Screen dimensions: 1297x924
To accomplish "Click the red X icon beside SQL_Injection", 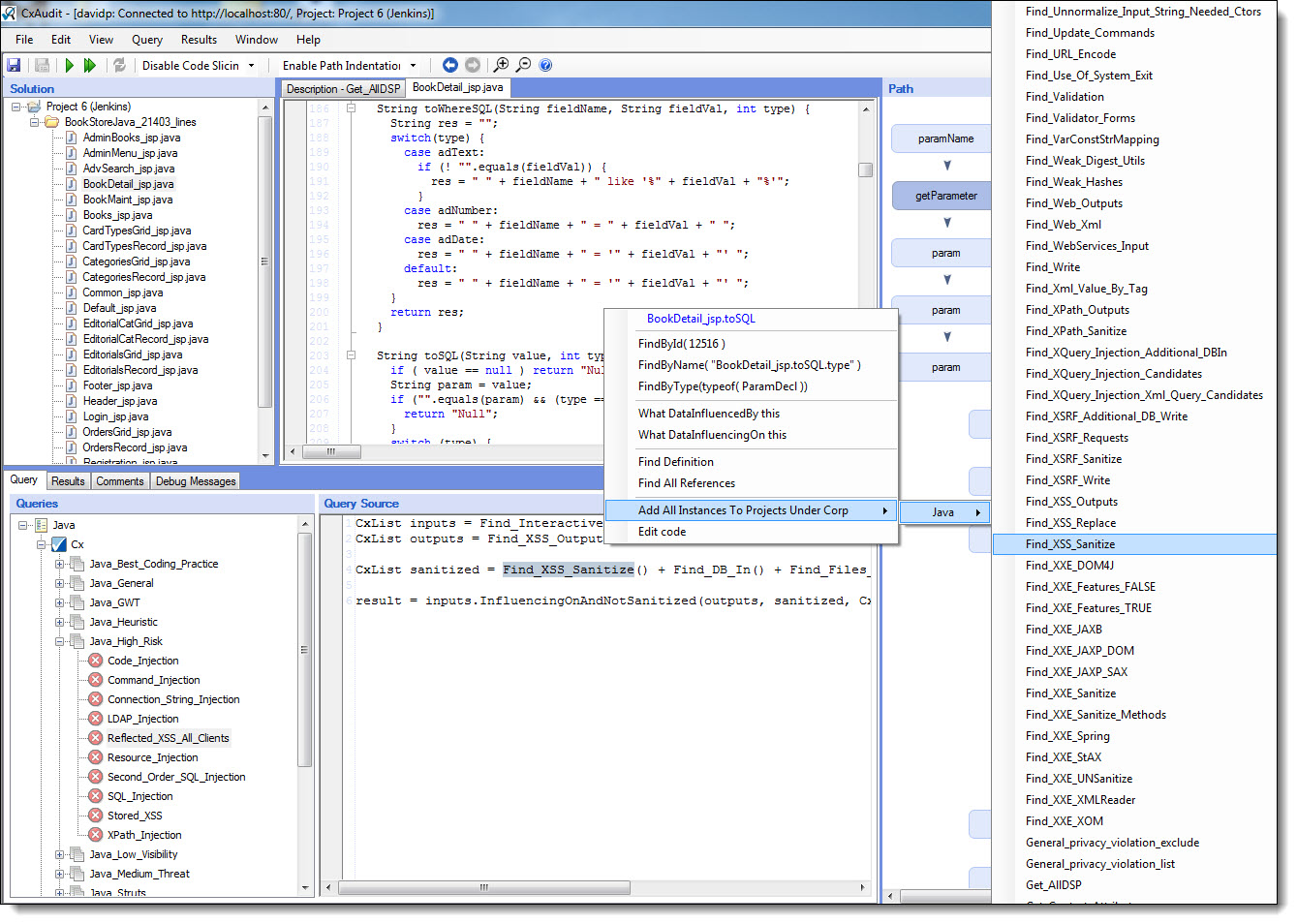I will coord(95,796).
